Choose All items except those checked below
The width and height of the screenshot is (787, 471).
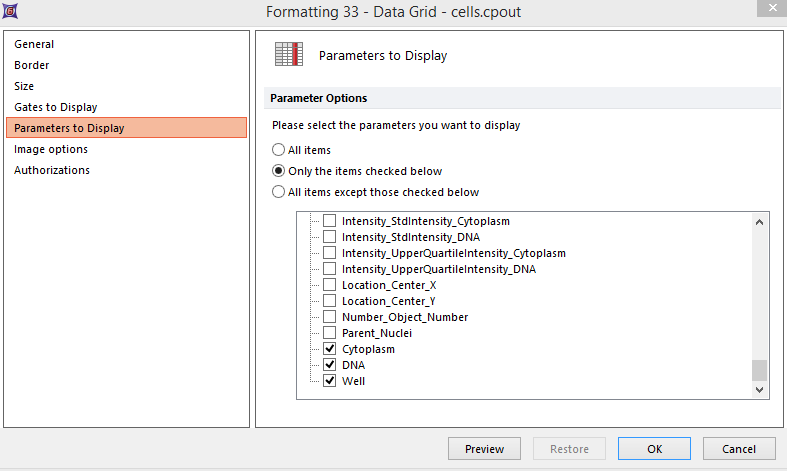coord(279,192)
